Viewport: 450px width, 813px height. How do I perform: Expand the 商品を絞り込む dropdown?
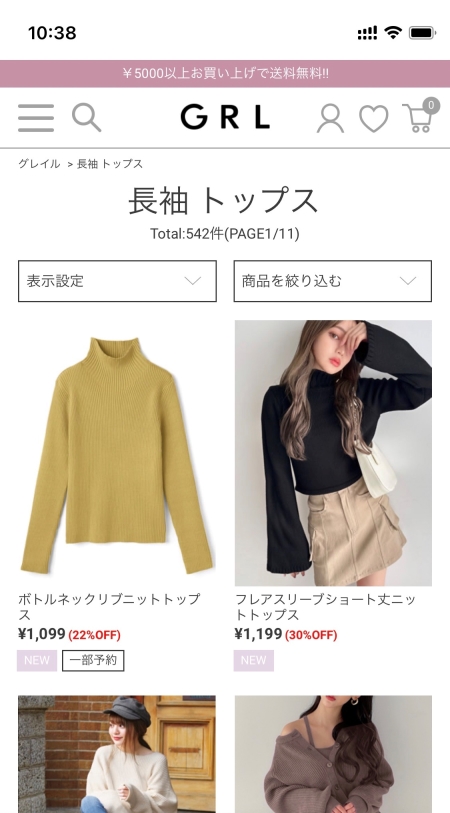pyautogui.click(x=332, y=281)
